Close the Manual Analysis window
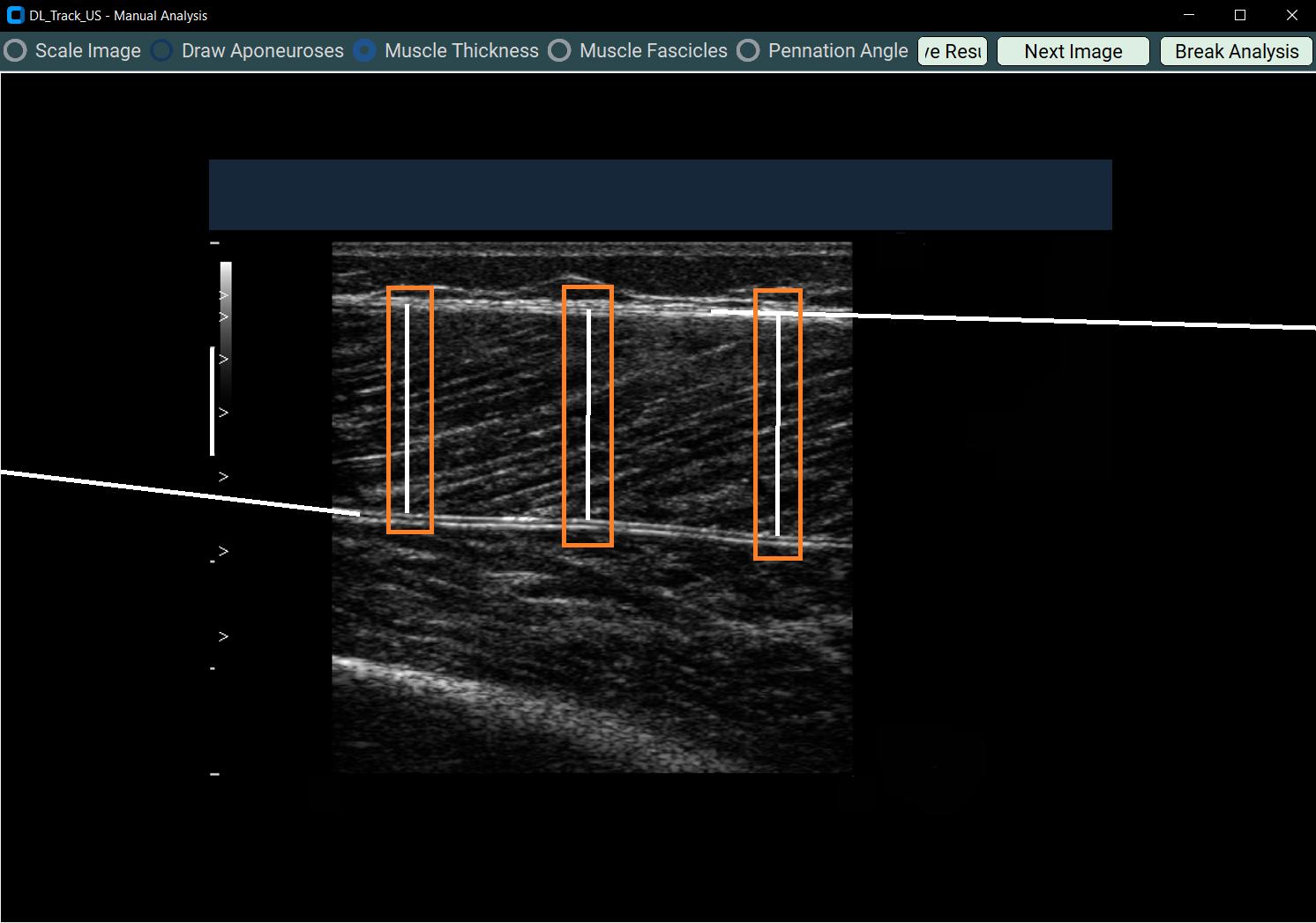Screen dimensions: 1316x923 [1291, 15]
